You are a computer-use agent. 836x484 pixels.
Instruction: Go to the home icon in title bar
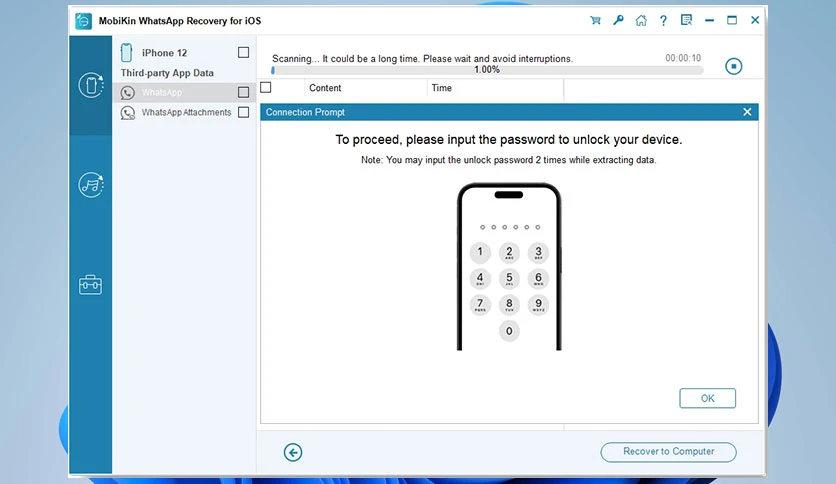[x=641, y=20]
